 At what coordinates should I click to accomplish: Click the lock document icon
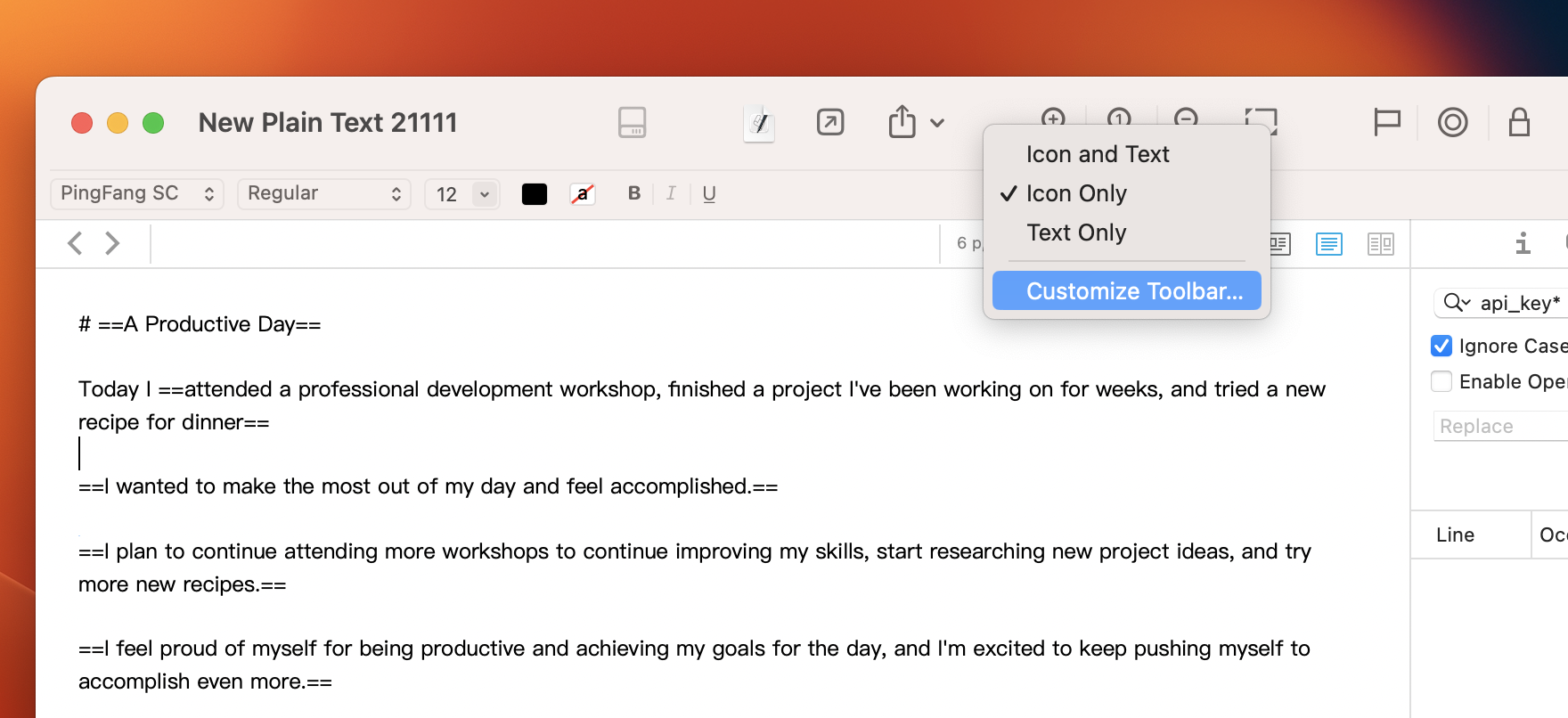click(x=1519, y=122)
